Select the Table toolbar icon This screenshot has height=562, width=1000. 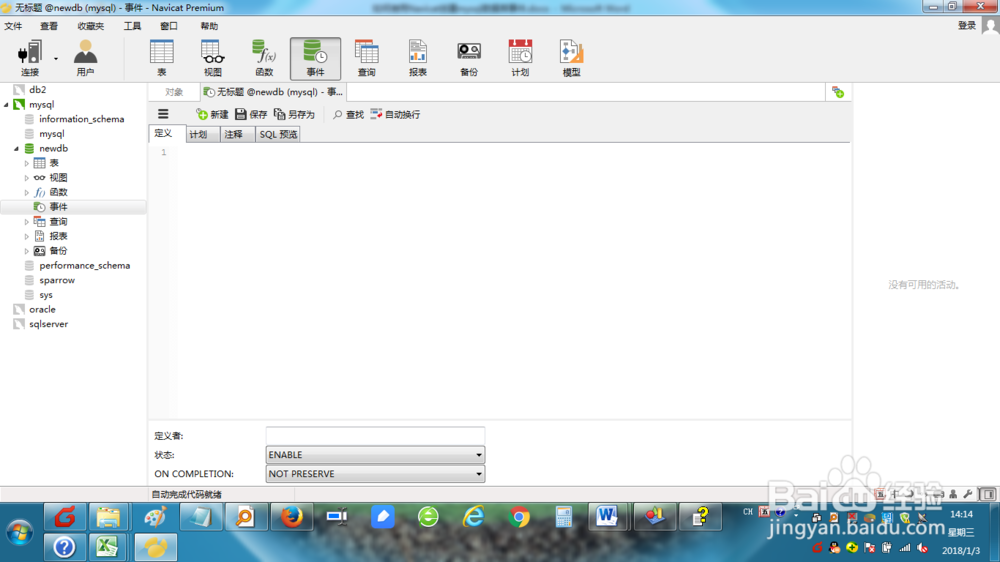pos(161,58)
